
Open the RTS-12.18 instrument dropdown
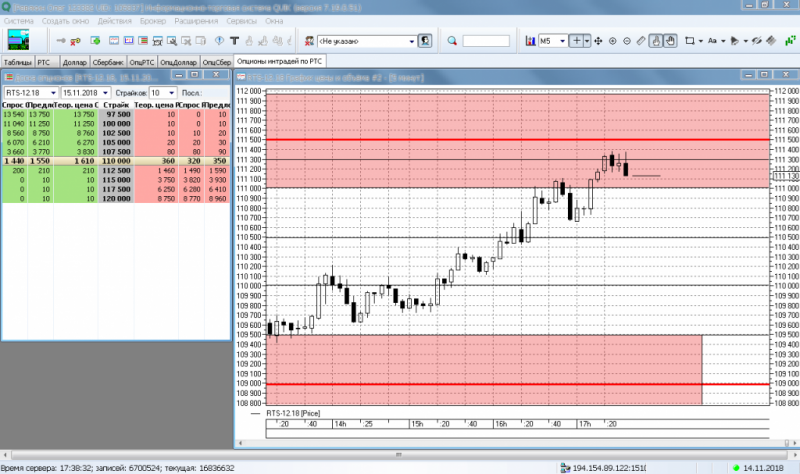pyautogui.click(x=53, y=93)
